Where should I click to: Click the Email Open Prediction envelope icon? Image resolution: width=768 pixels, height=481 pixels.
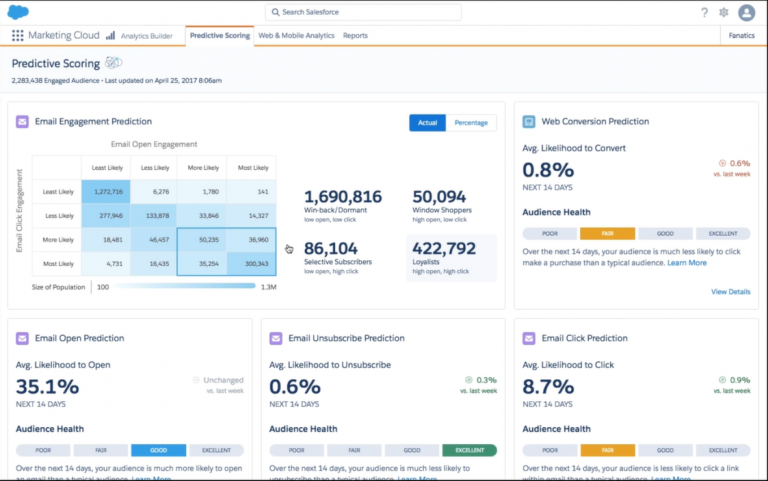coord(22,338)
